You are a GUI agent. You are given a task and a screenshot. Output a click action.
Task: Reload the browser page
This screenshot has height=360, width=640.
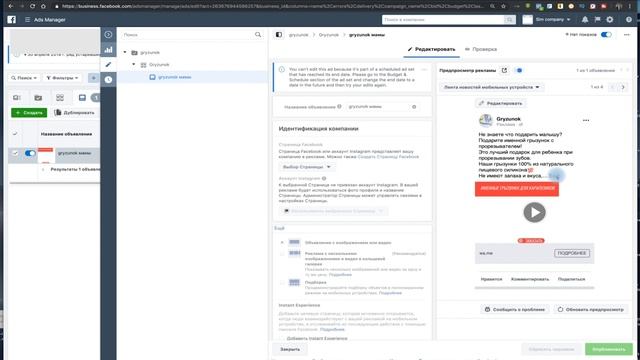point(32,6)
